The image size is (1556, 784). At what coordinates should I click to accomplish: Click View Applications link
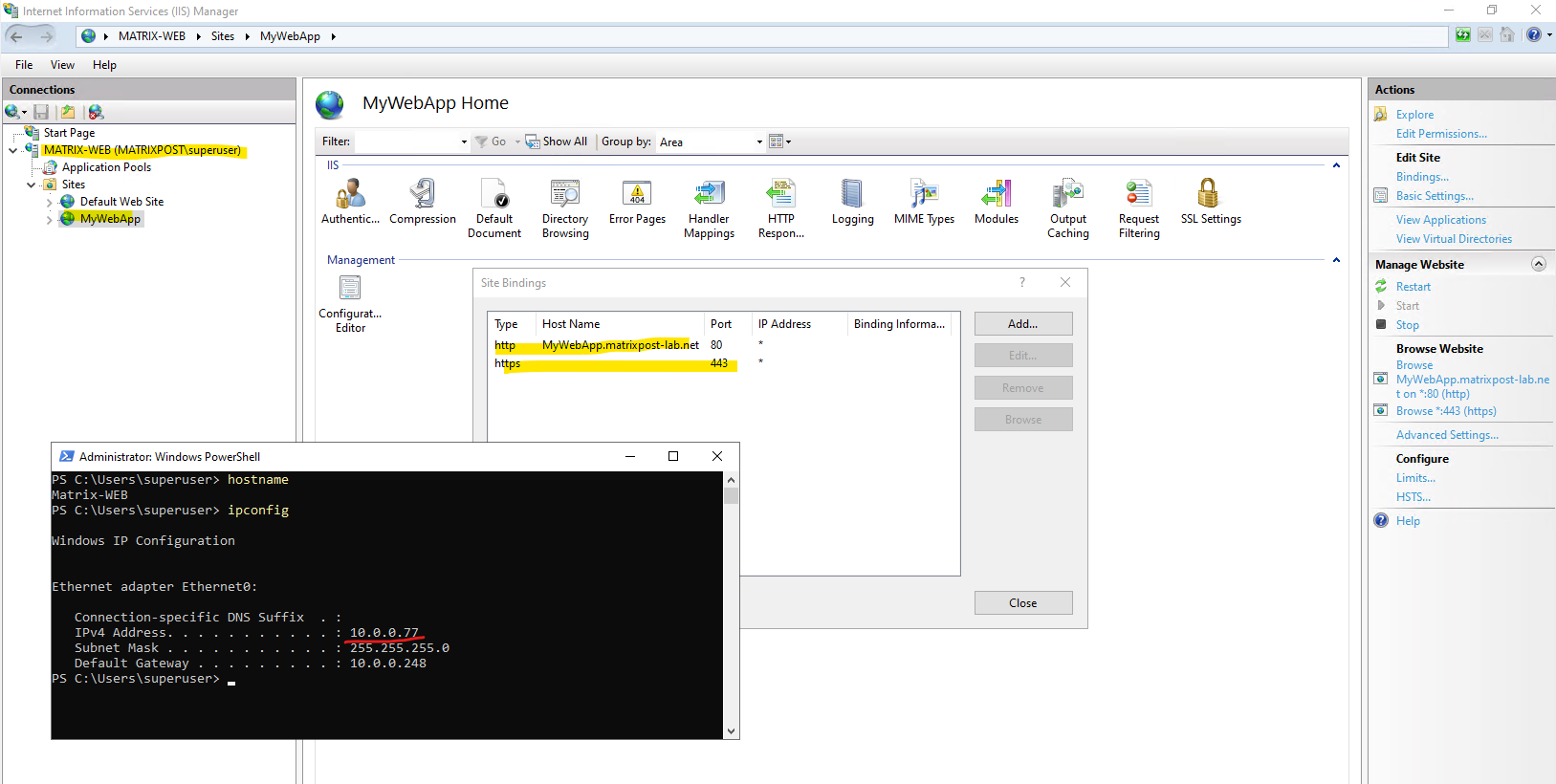1440,220
